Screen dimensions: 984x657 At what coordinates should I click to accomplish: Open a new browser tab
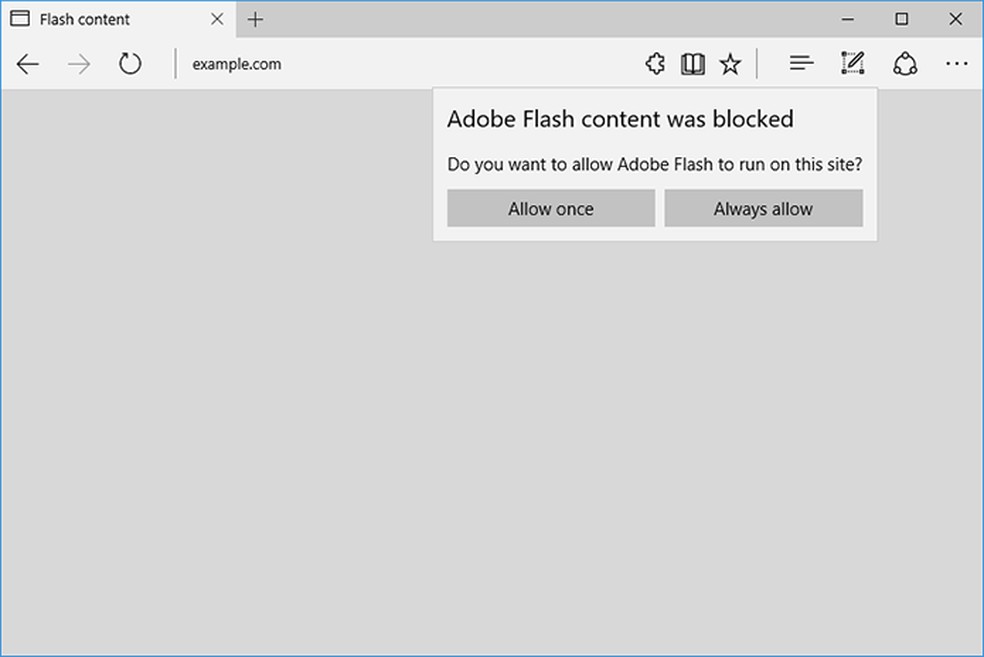coord(255,19)
